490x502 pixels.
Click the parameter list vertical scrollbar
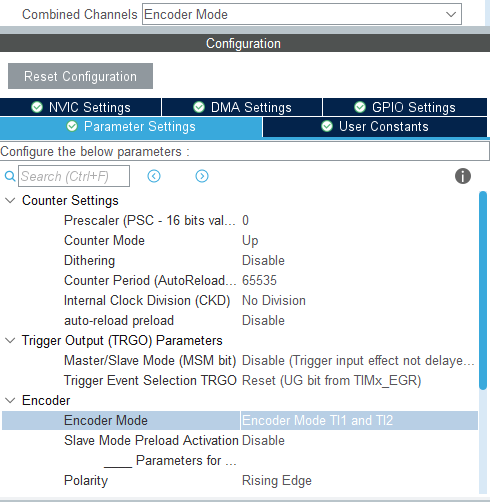(x=483, y=290)
